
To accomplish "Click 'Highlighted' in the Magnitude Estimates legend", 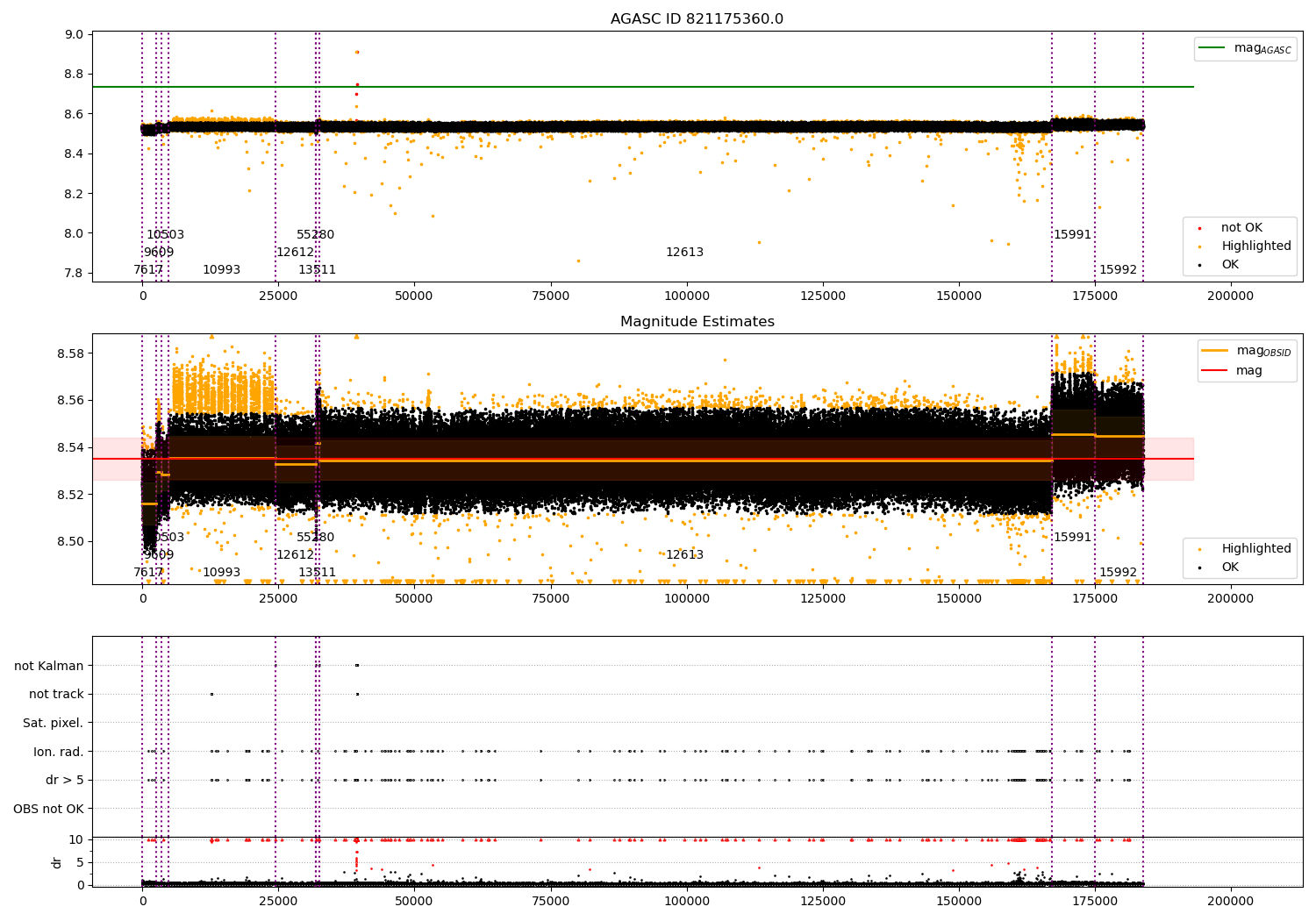I will click(1256, 549).
